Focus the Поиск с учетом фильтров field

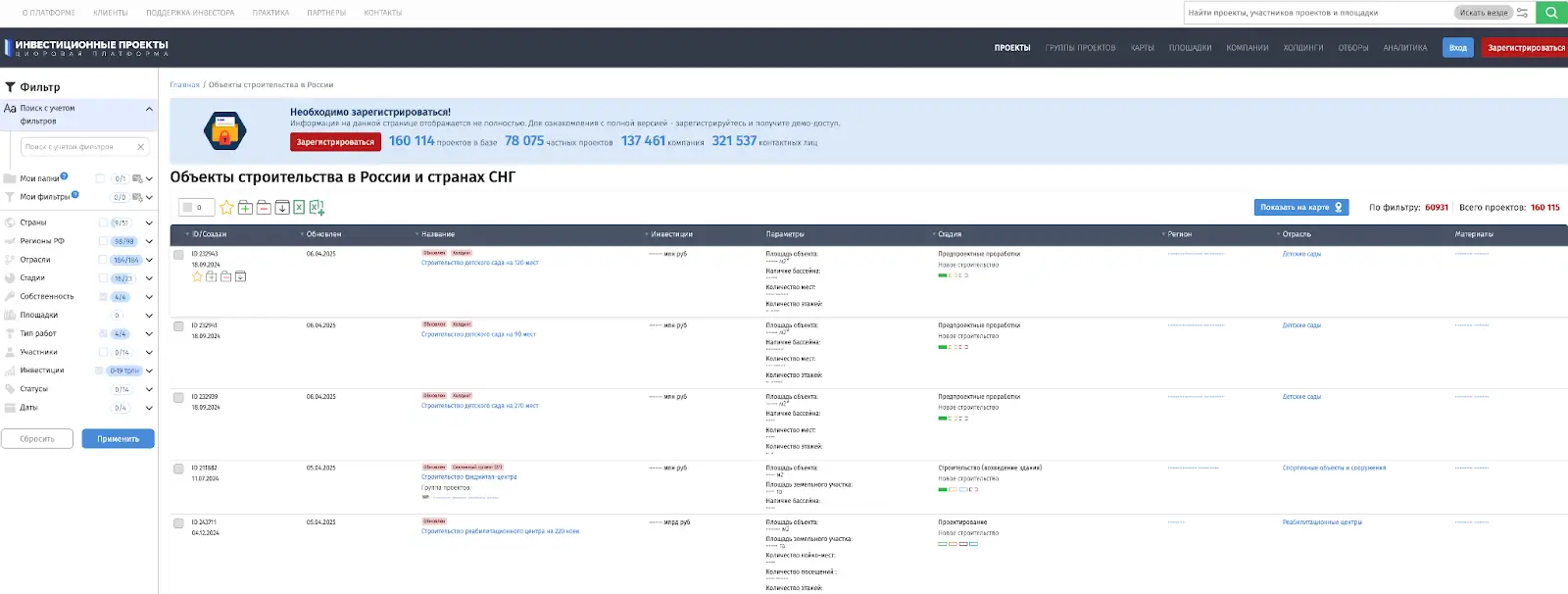click(x=78, y=147)
